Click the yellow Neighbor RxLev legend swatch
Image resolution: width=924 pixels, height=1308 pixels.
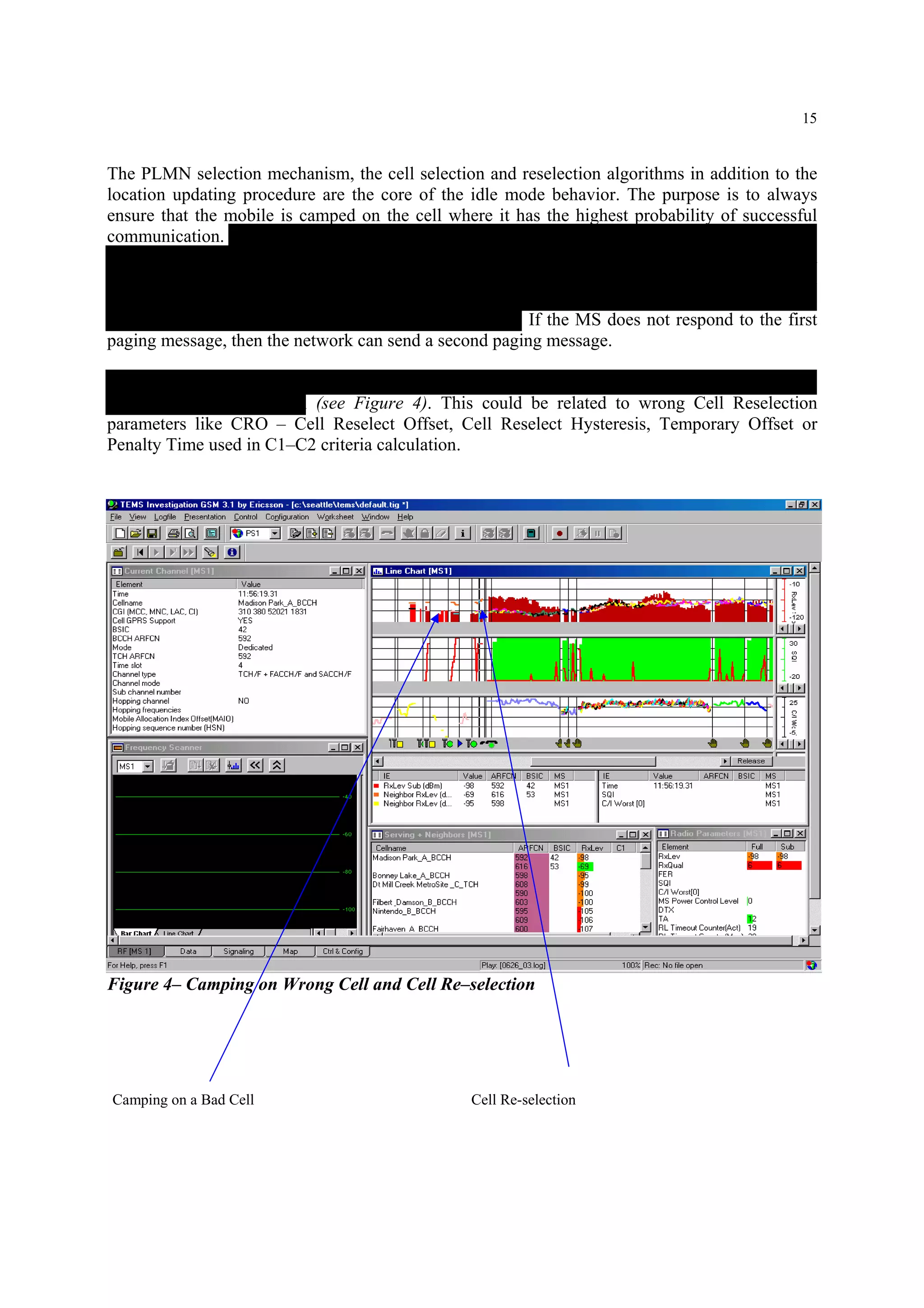[x=376, y=803]
